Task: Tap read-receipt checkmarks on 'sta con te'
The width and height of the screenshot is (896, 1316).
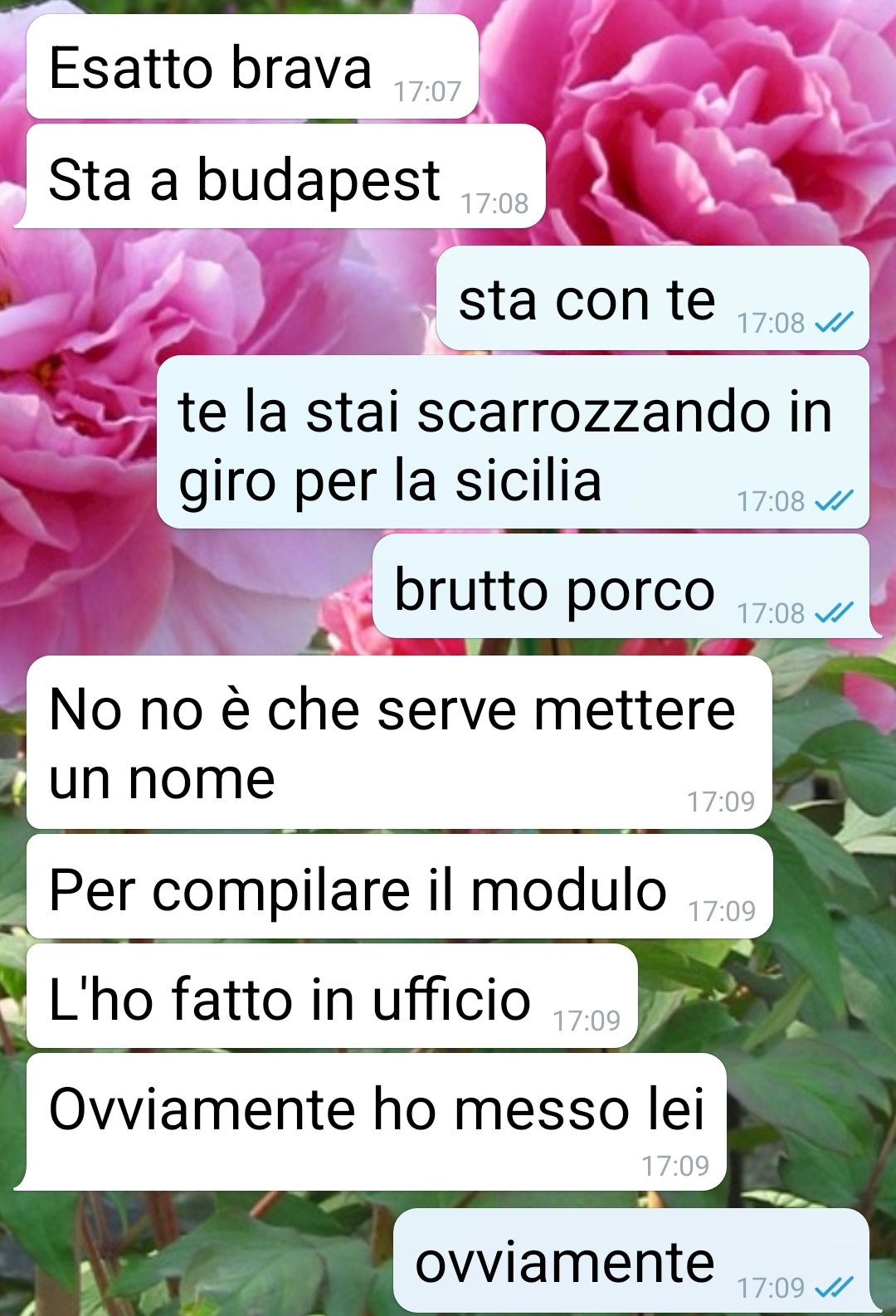Action: (833, 322)
